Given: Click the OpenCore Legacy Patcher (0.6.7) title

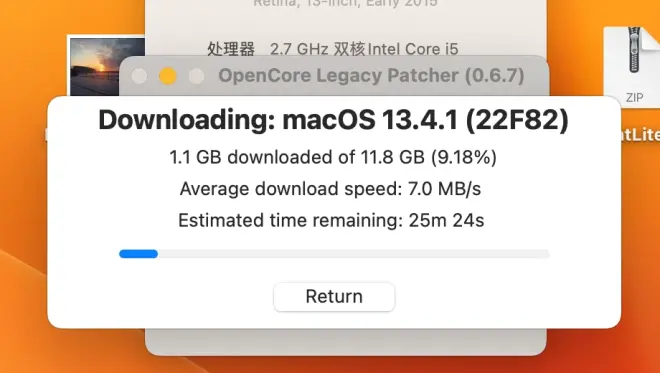Looking at the screenshot, I should click(x=371, y=76).
